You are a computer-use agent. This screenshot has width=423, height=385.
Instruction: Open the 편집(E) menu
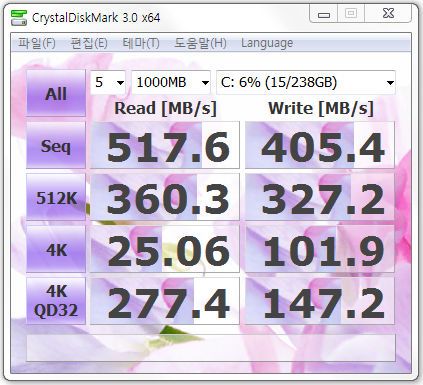coord(89,43)
